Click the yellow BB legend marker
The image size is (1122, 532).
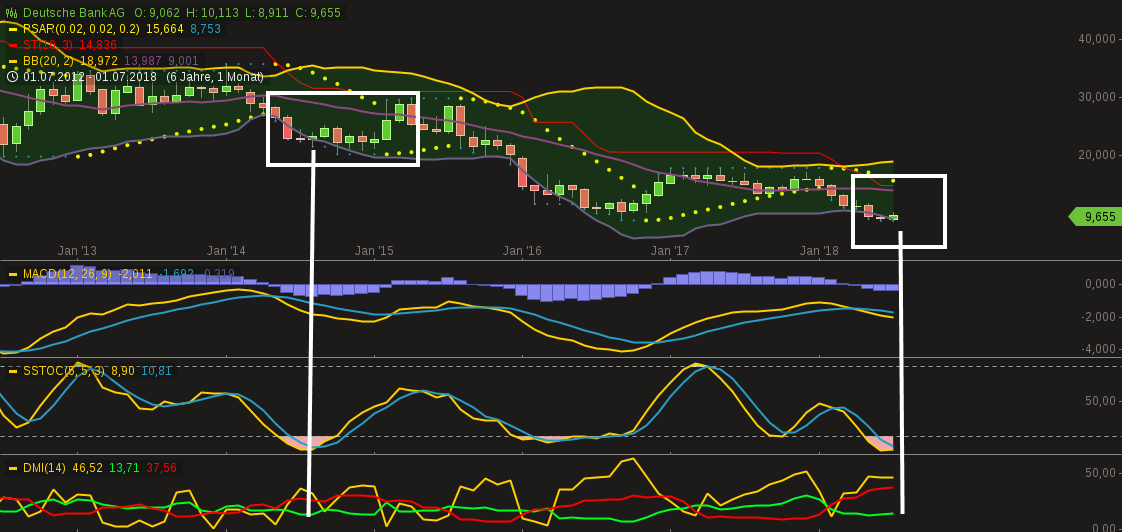click(12, 61)
